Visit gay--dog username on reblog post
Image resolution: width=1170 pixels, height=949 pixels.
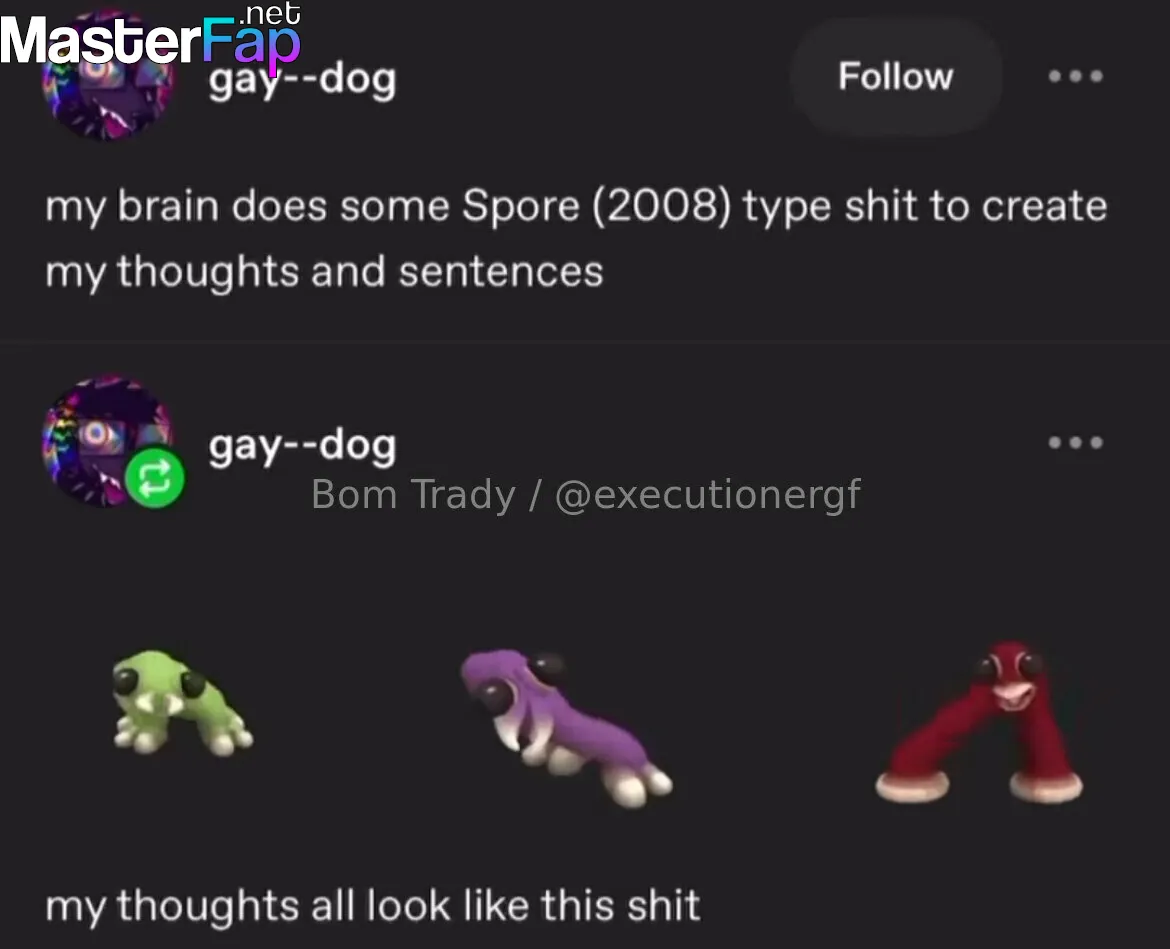[x=302, y=446]
